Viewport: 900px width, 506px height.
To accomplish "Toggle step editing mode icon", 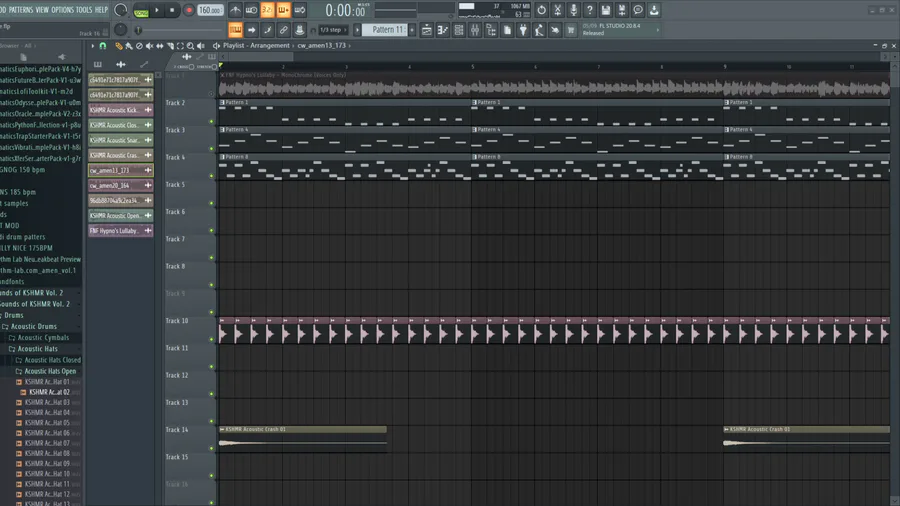I will pyautogui.click(x=267, y=30).
